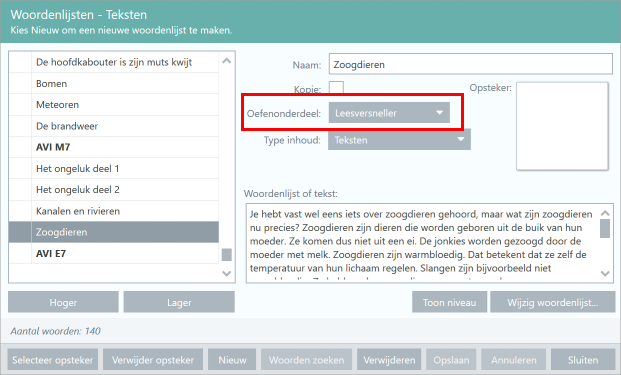Image resolution: width=621 pixels, height=375 pixels.
Task: Click the empty Opsteker image box
Action: (562, 126)
